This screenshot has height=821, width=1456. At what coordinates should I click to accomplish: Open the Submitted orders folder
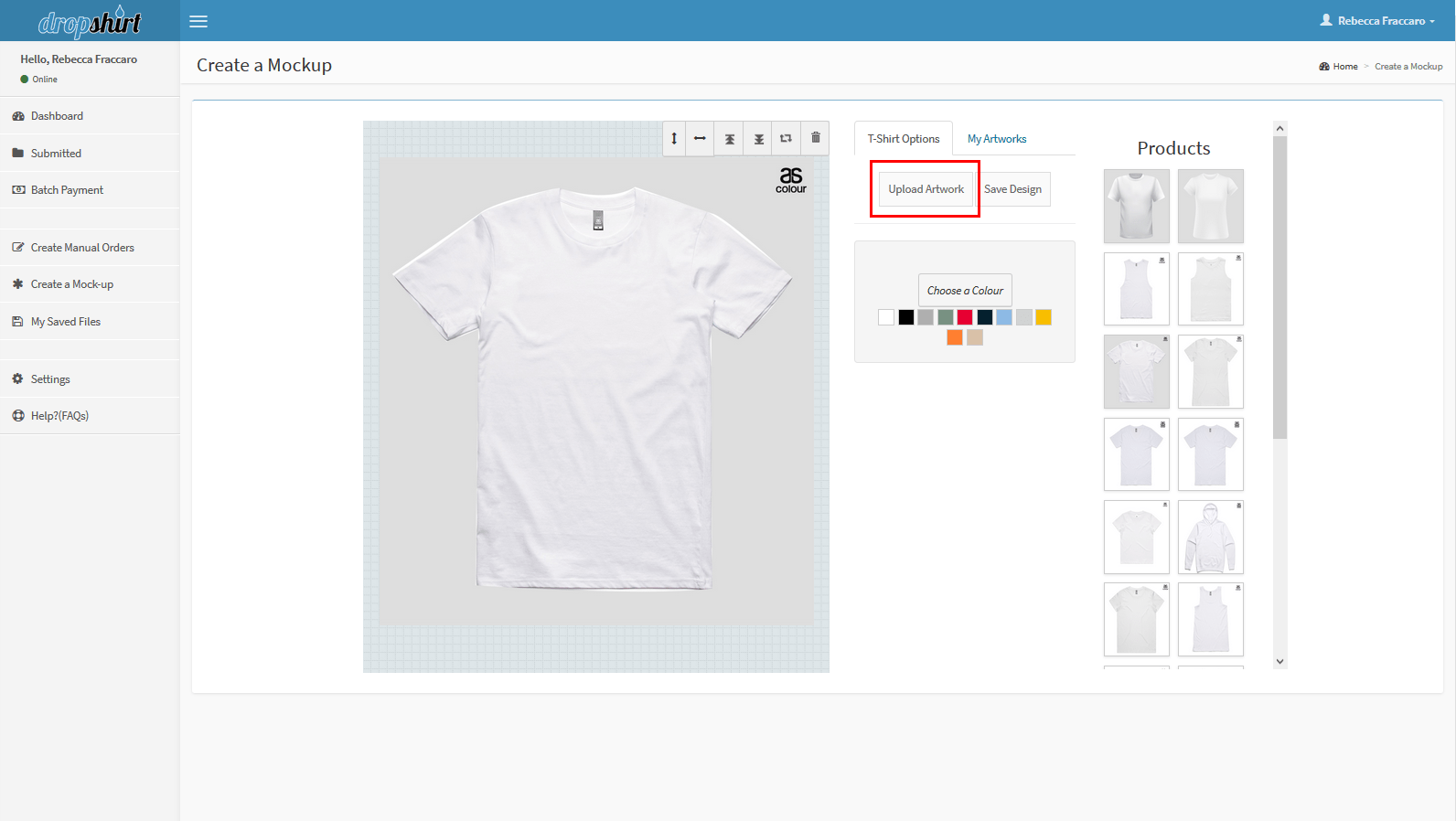click(x=90, y=154)
